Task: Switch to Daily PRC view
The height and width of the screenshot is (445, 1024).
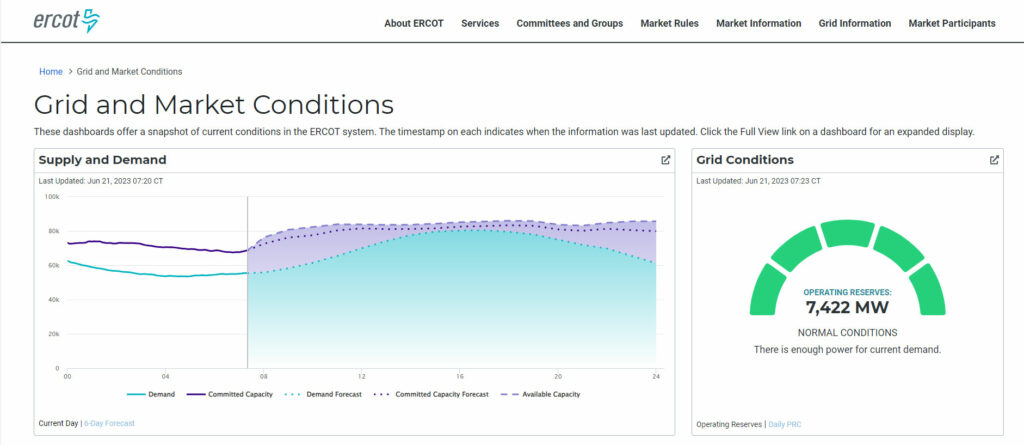Action: (784, 425)
